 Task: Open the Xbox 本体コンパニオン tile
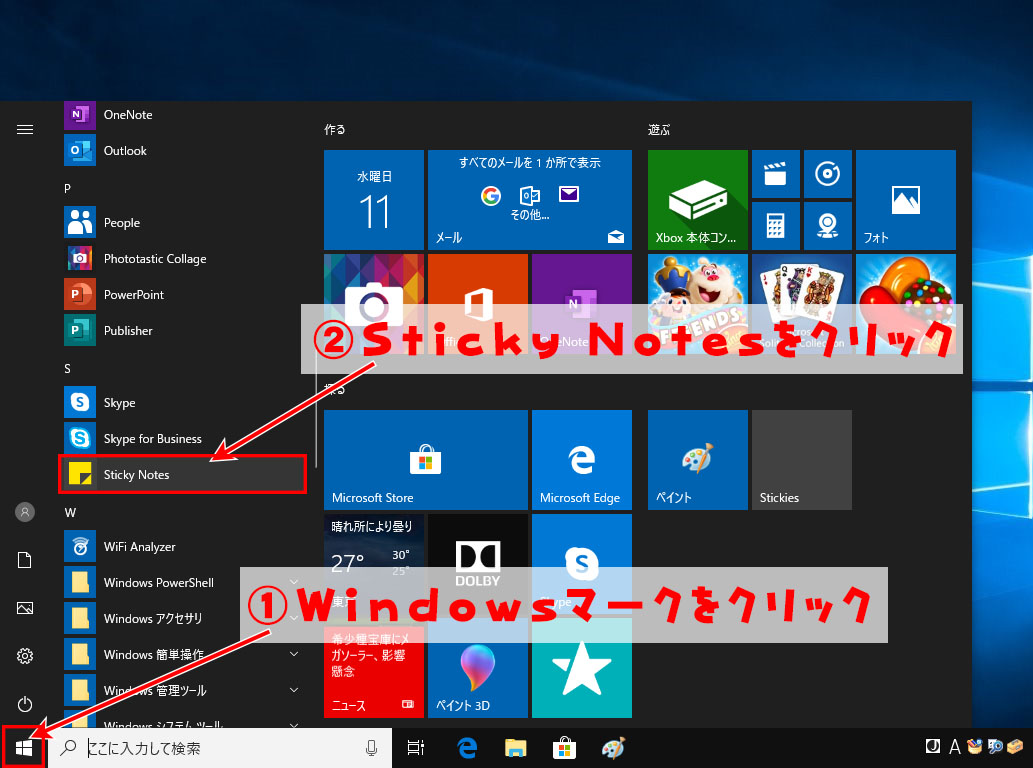click(698, 200)
